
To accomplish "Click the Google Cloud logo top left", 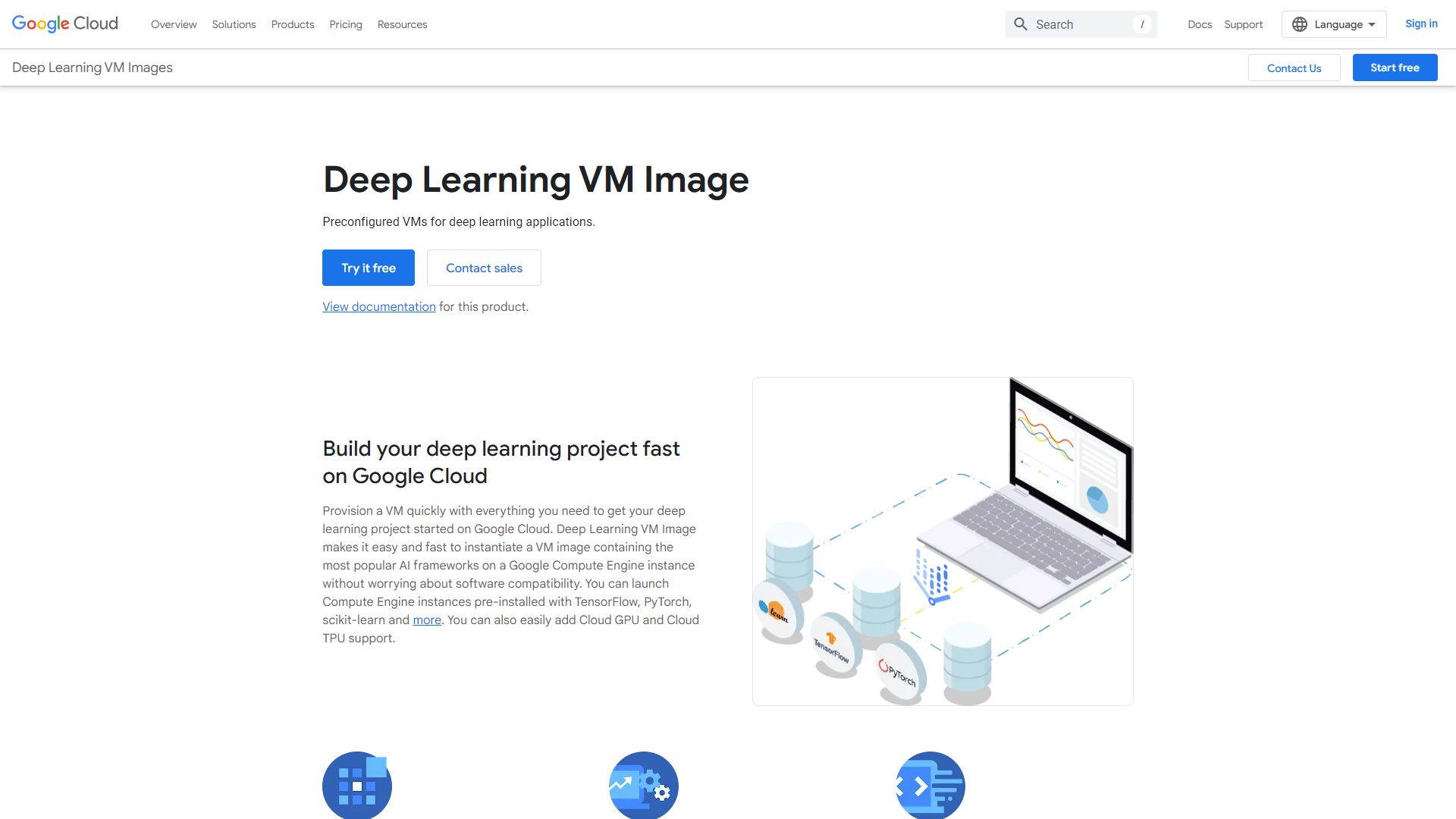I will [x=64, y=24].
